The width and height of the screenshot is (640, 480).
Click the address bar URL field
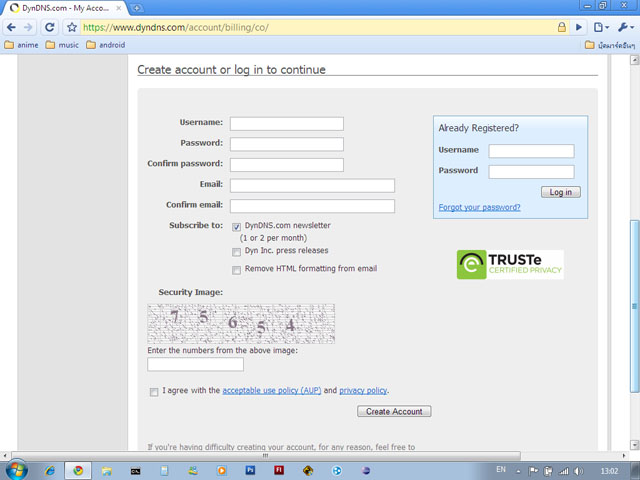[318, 27]
